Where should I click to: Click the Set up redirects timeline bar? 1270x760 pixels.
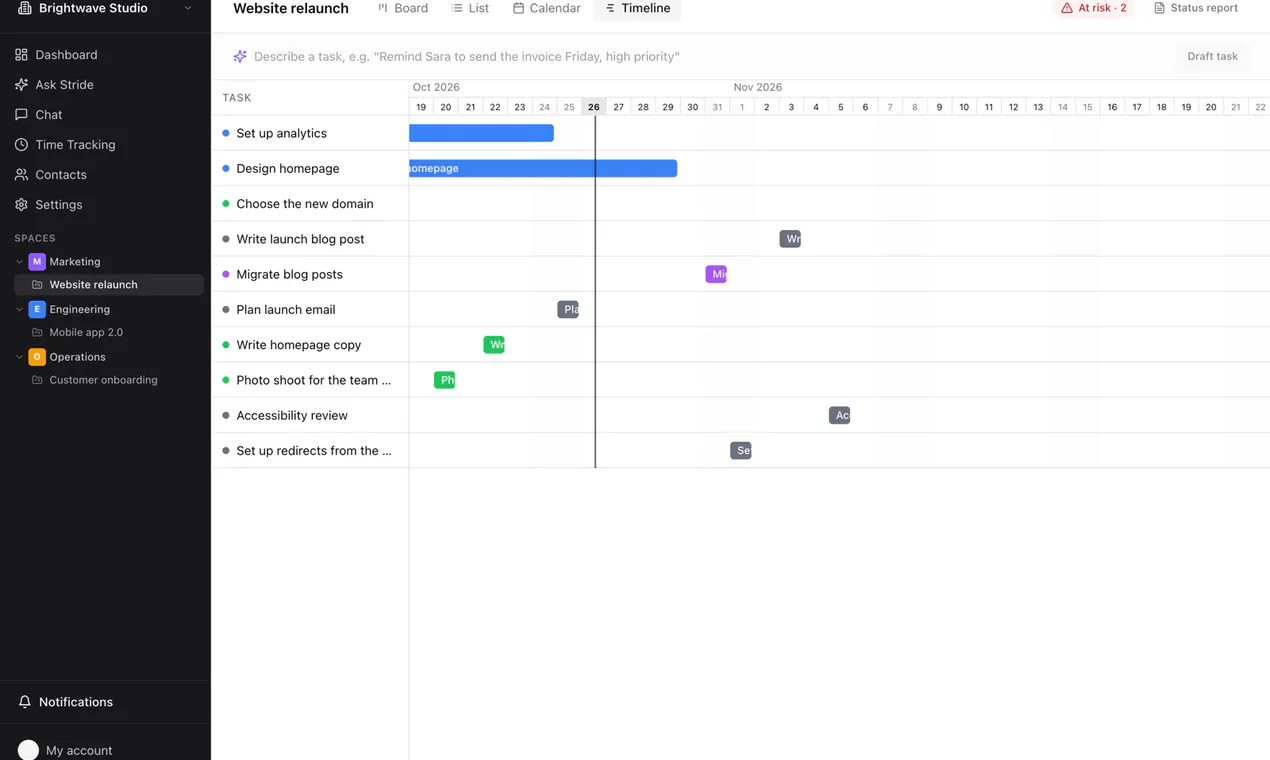(741, 451)
